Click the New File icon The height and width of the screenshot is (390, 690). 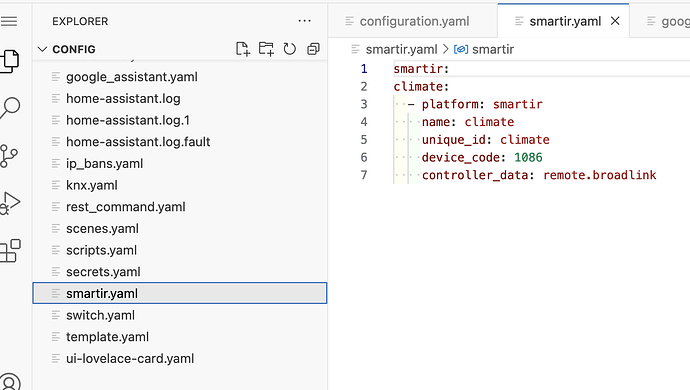pos(242,49)
